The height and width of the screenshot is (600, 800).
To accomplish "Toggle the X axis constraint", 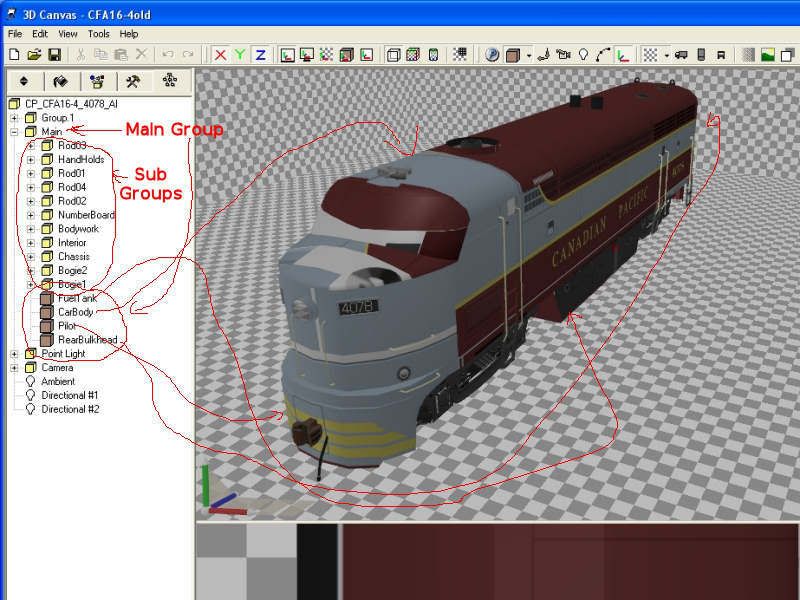I will [x=220, y=54].
